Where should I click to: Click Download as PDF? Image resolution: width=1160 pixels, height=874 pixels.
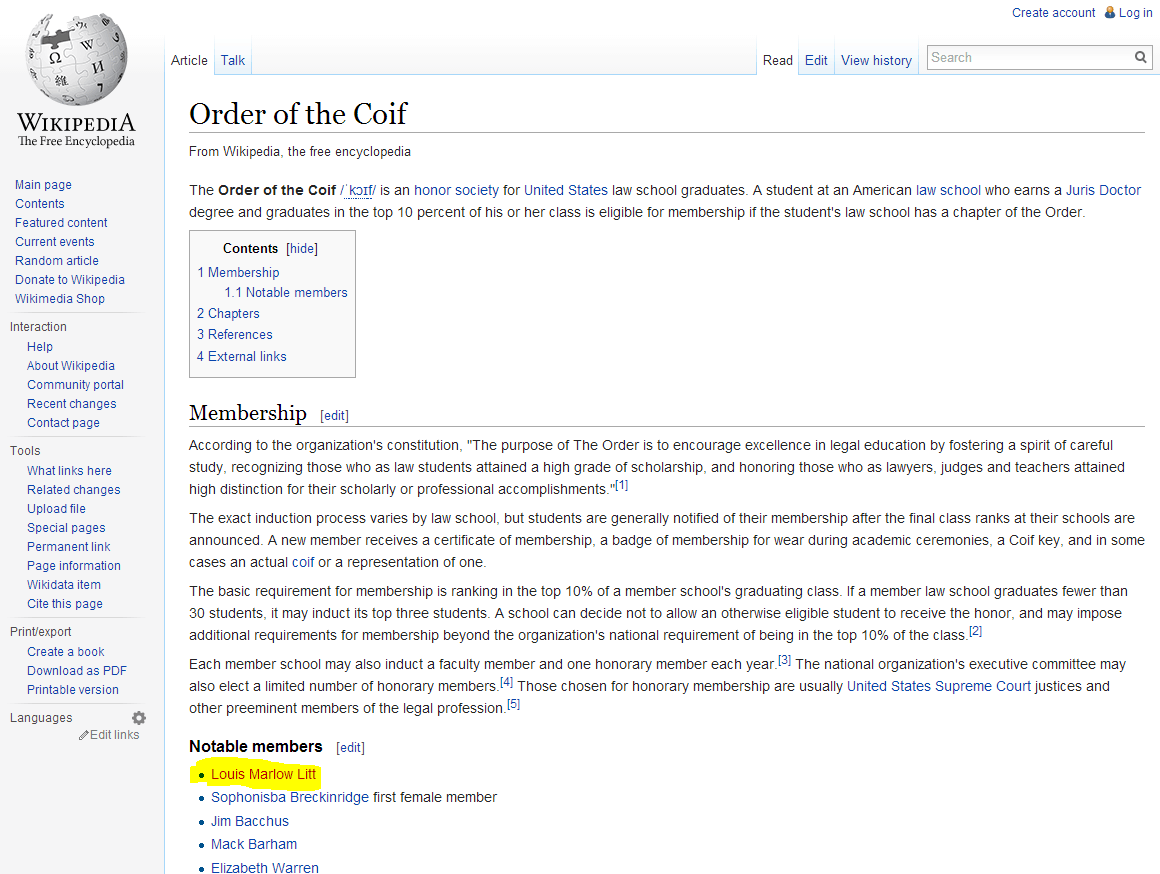[77, 670]
